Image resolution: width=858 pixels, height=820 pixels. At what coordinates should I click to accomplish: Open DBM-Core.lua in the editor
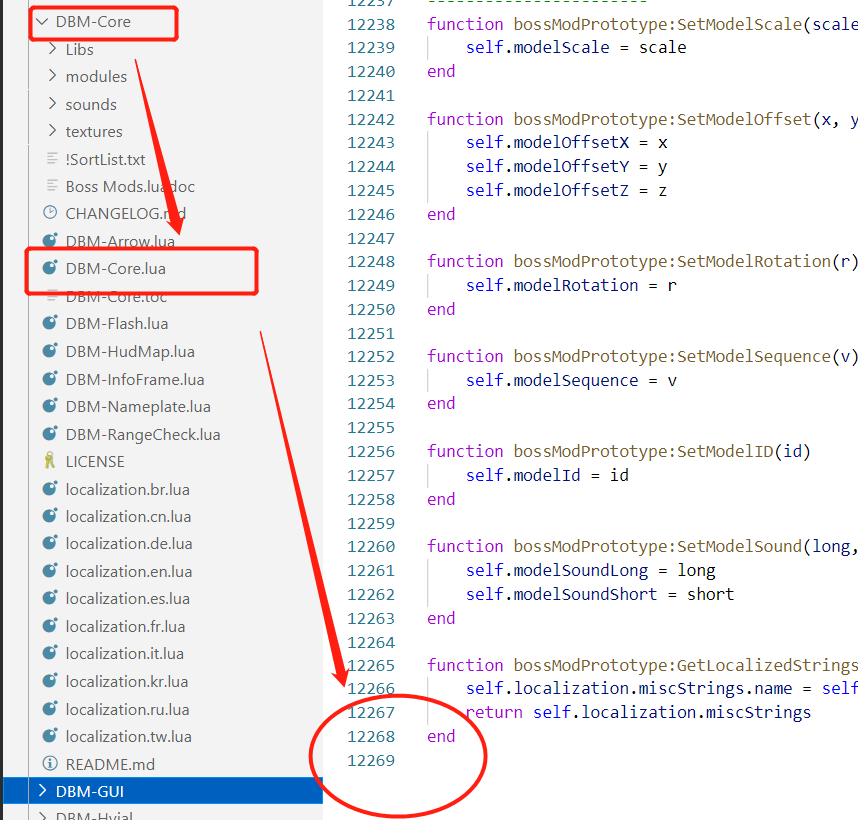[x=115, y=268]
